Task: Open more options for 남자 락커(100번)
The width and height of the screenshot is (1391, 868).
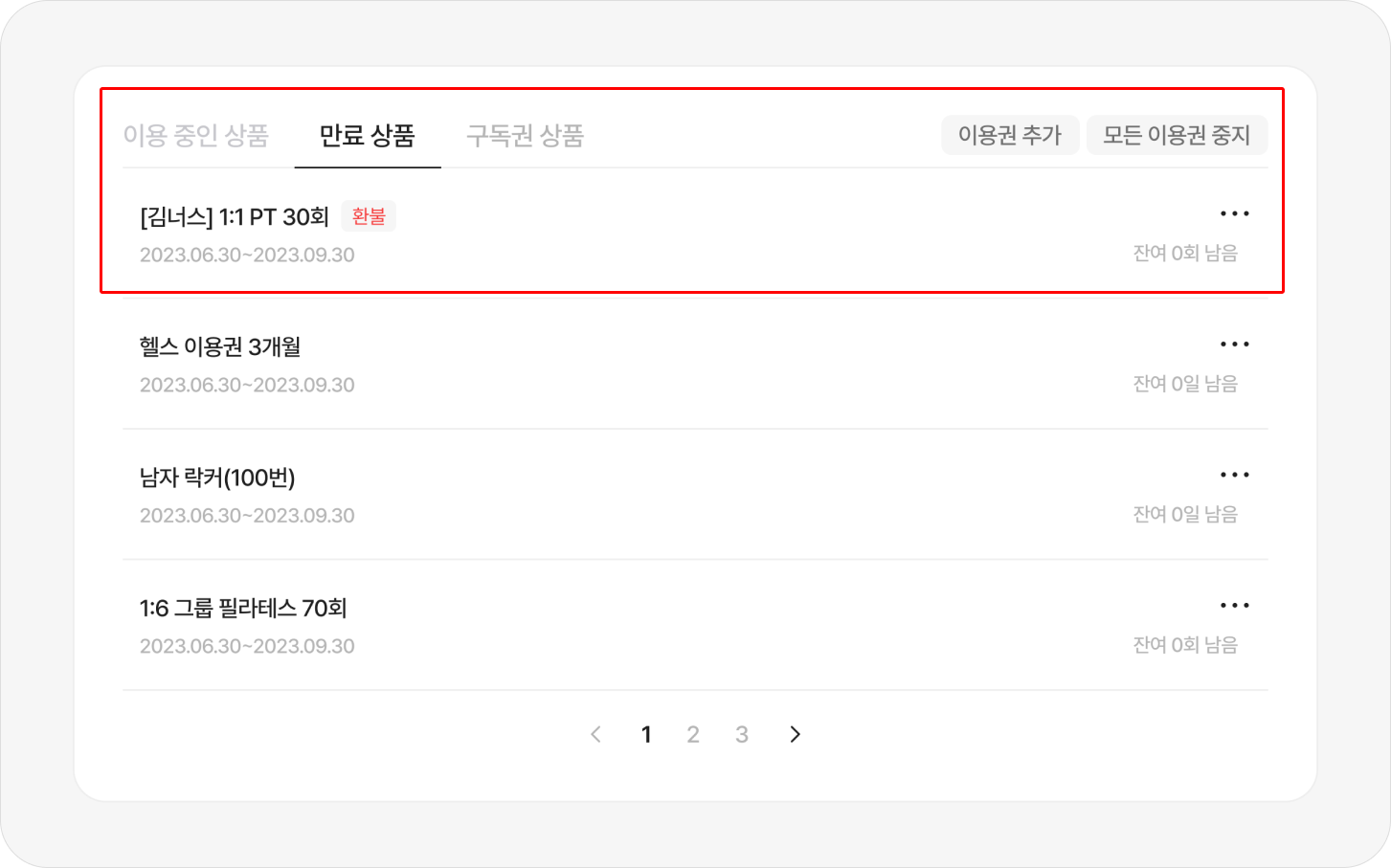Action: (x=1234, y=475)
